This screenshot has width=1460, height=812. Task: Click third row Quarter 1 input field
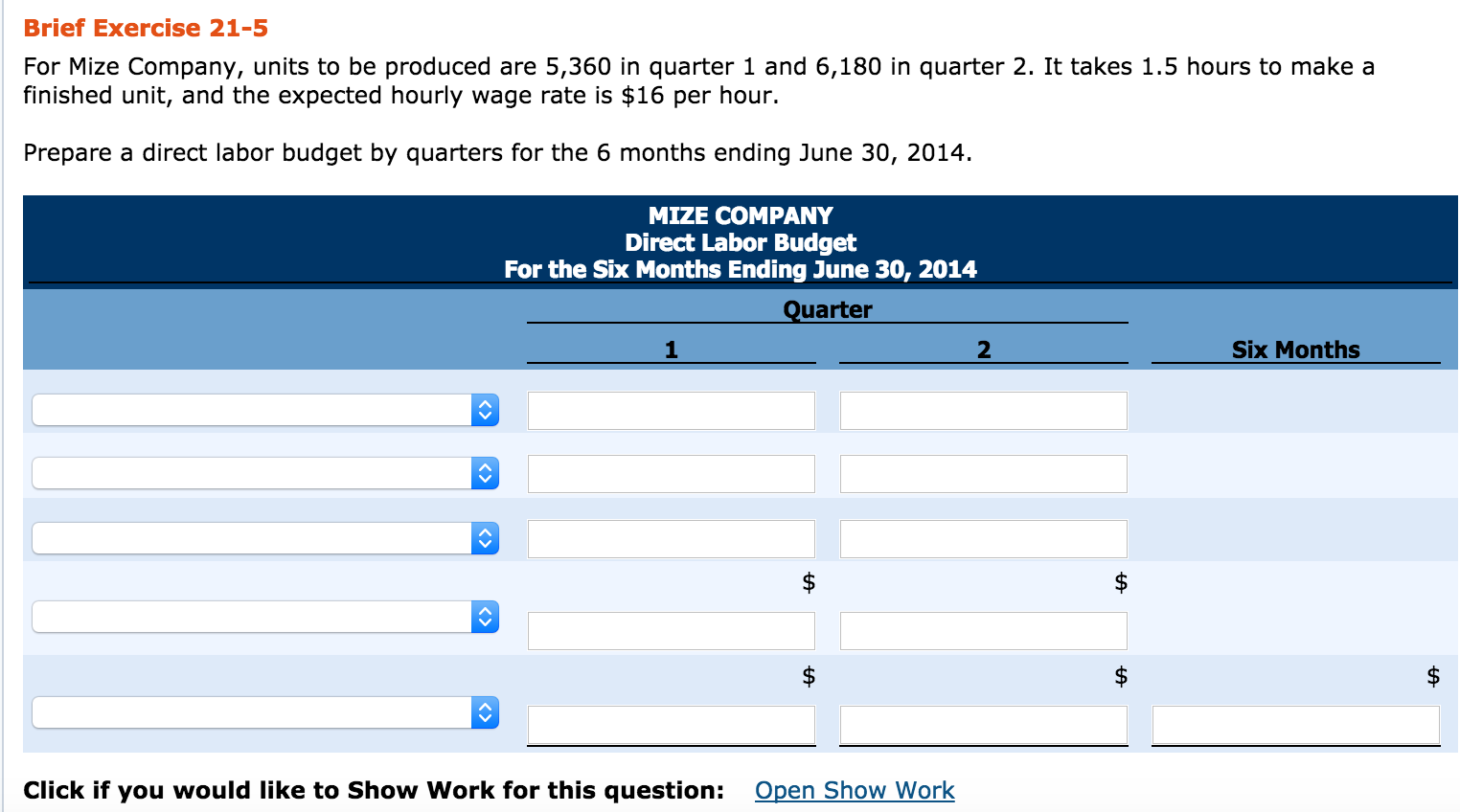point(672,539)
